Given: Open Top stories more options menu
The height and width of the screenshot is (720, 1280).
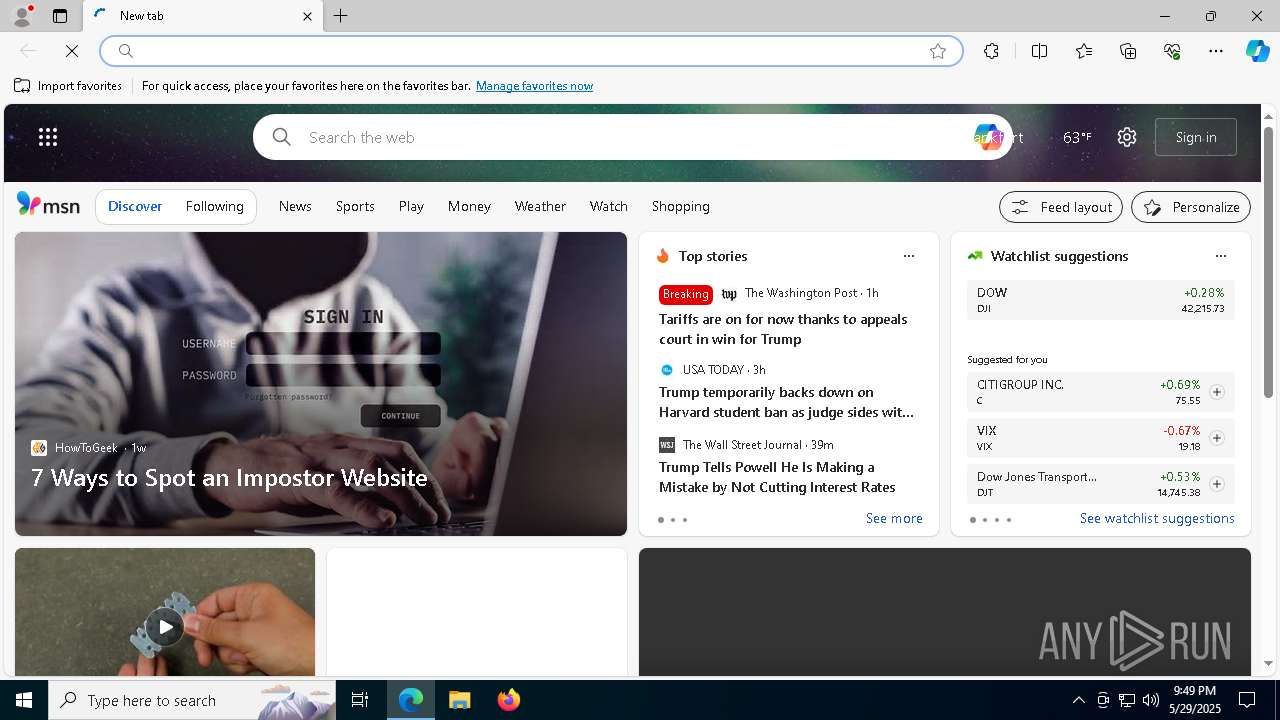Looking at the screenshot, I should pyautogui.click(x=909, y=256).
